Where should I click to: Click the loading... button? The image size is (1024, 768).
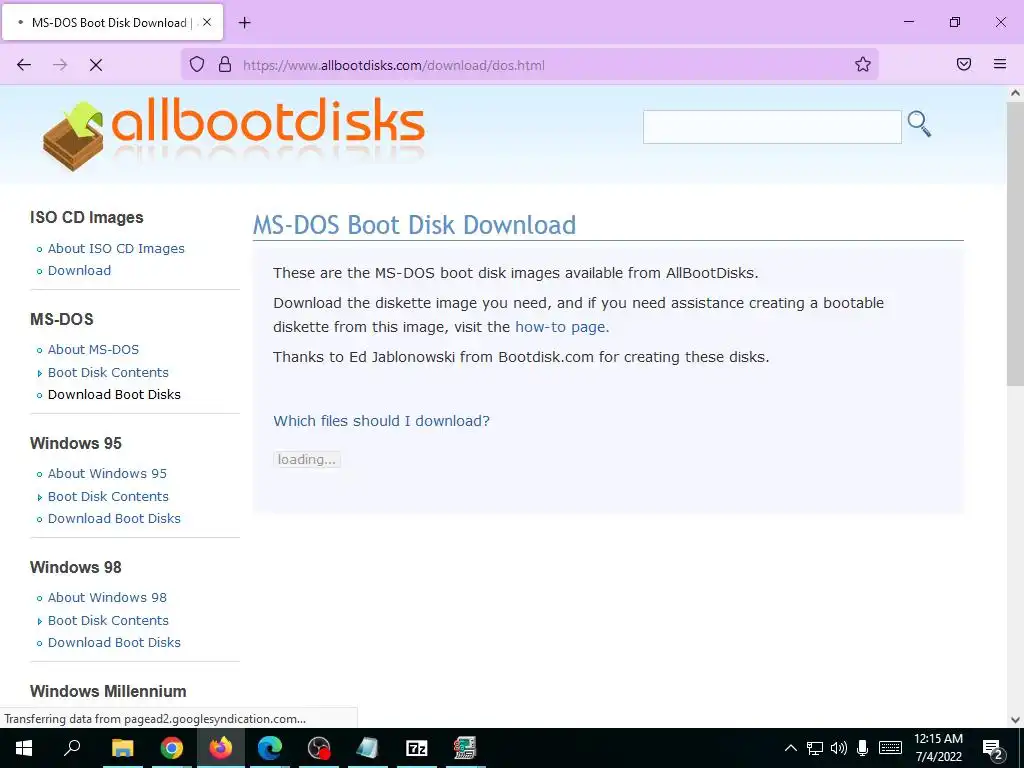307,459
